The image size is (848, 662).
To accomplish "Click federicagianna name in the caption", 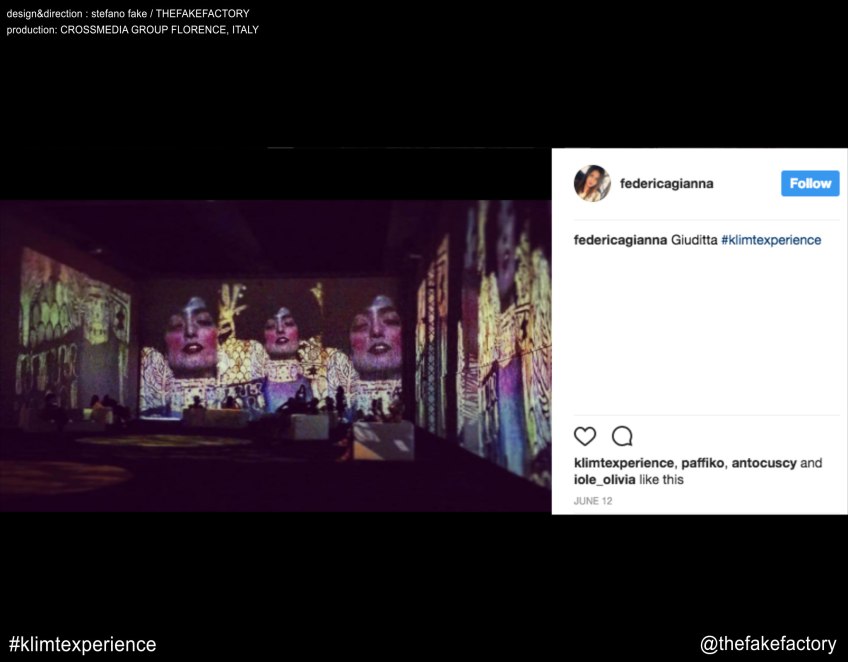I will (x=620, y=240).
